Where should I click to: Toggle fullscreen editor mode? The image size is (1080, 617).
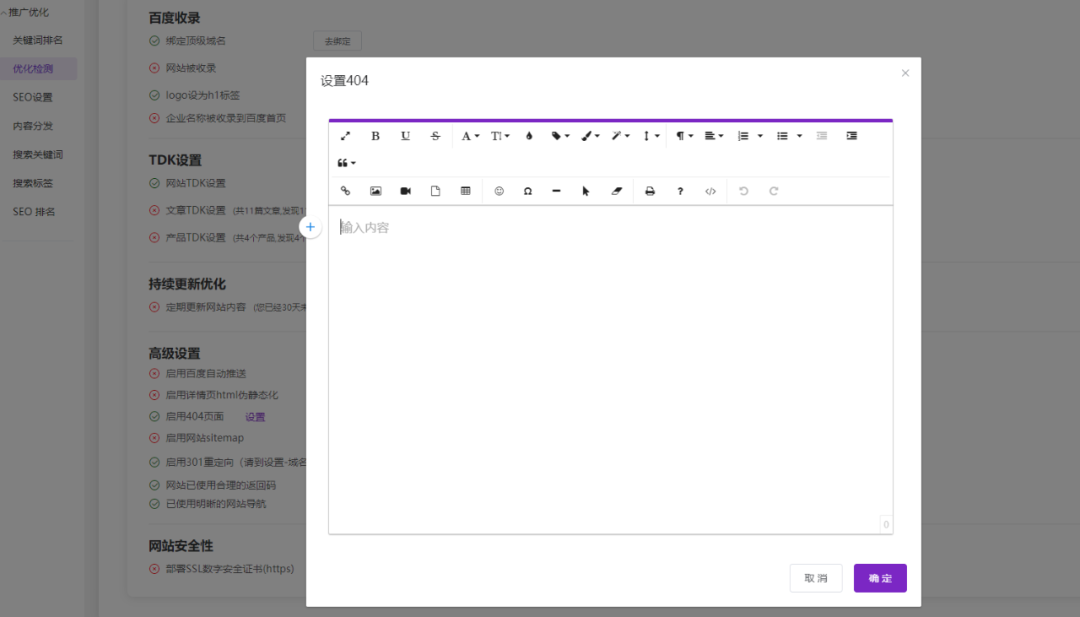[345, 136]
